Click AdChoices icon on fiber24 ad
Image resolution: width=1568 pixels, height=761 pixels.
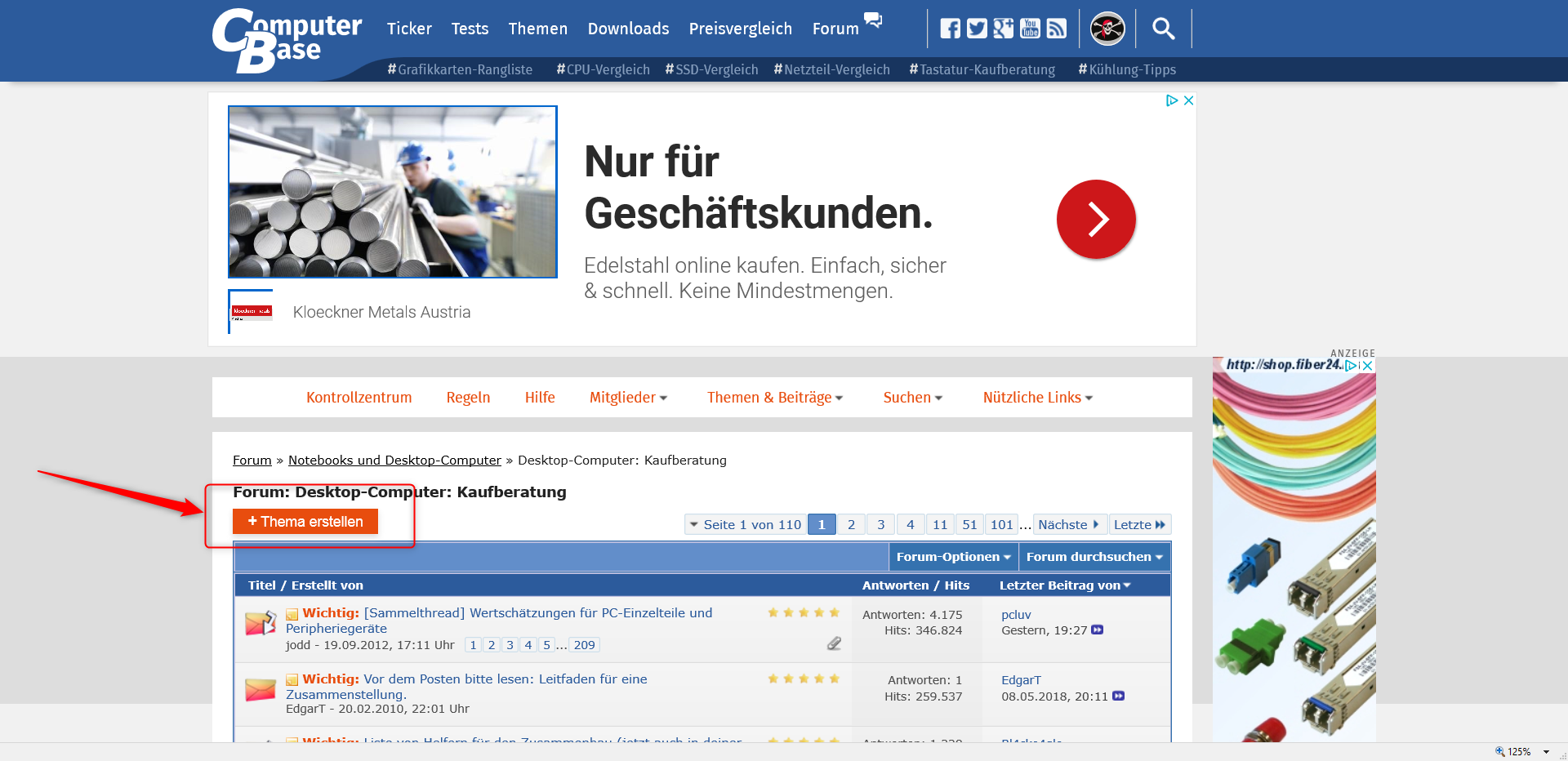(x=1351, y=366)
